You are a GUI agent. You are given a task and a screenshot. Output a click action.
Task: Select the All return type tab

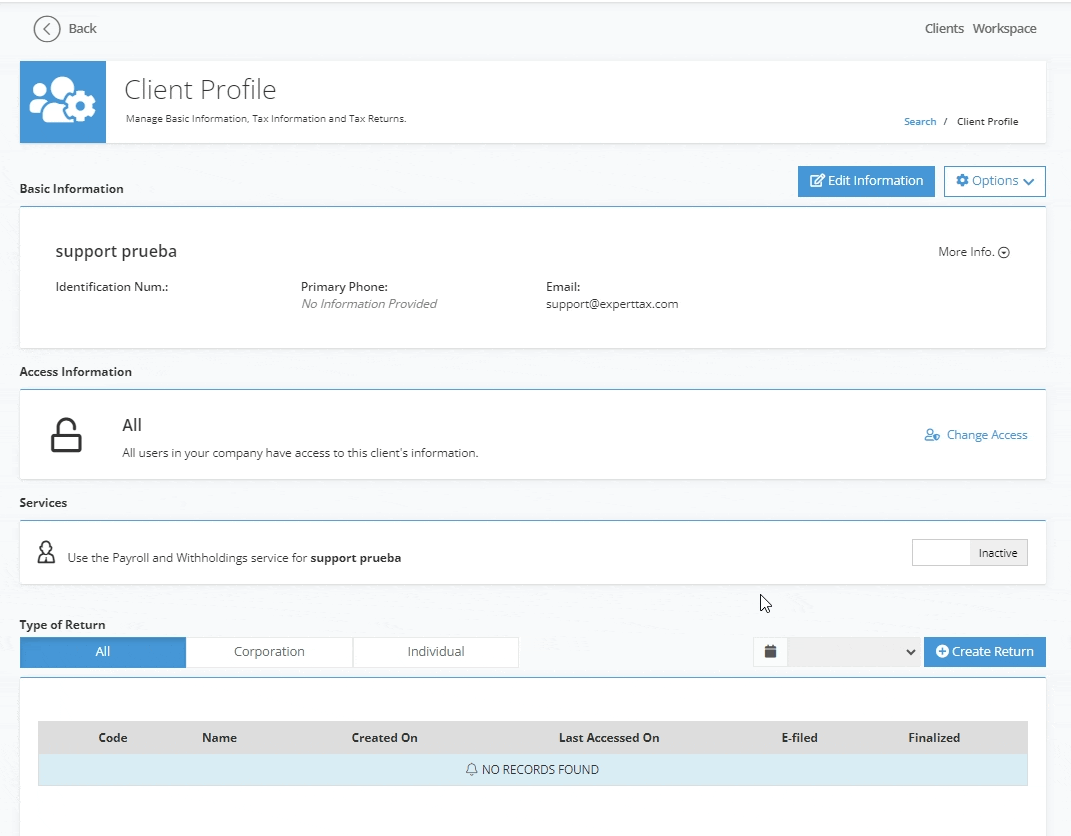click(103, 652)
